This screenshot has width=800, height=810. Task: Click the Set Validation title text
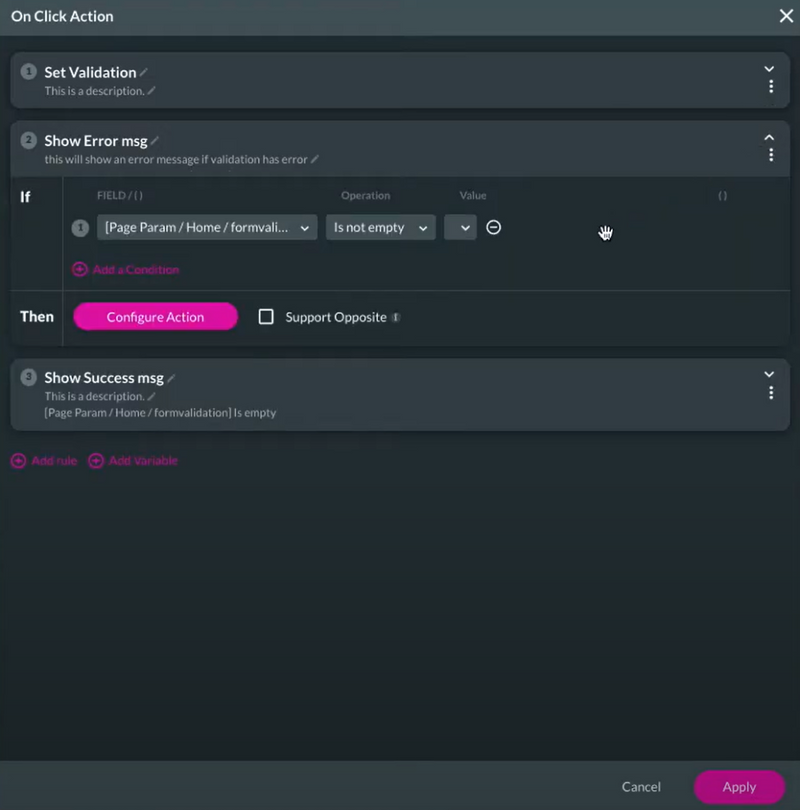coord(90,72)
